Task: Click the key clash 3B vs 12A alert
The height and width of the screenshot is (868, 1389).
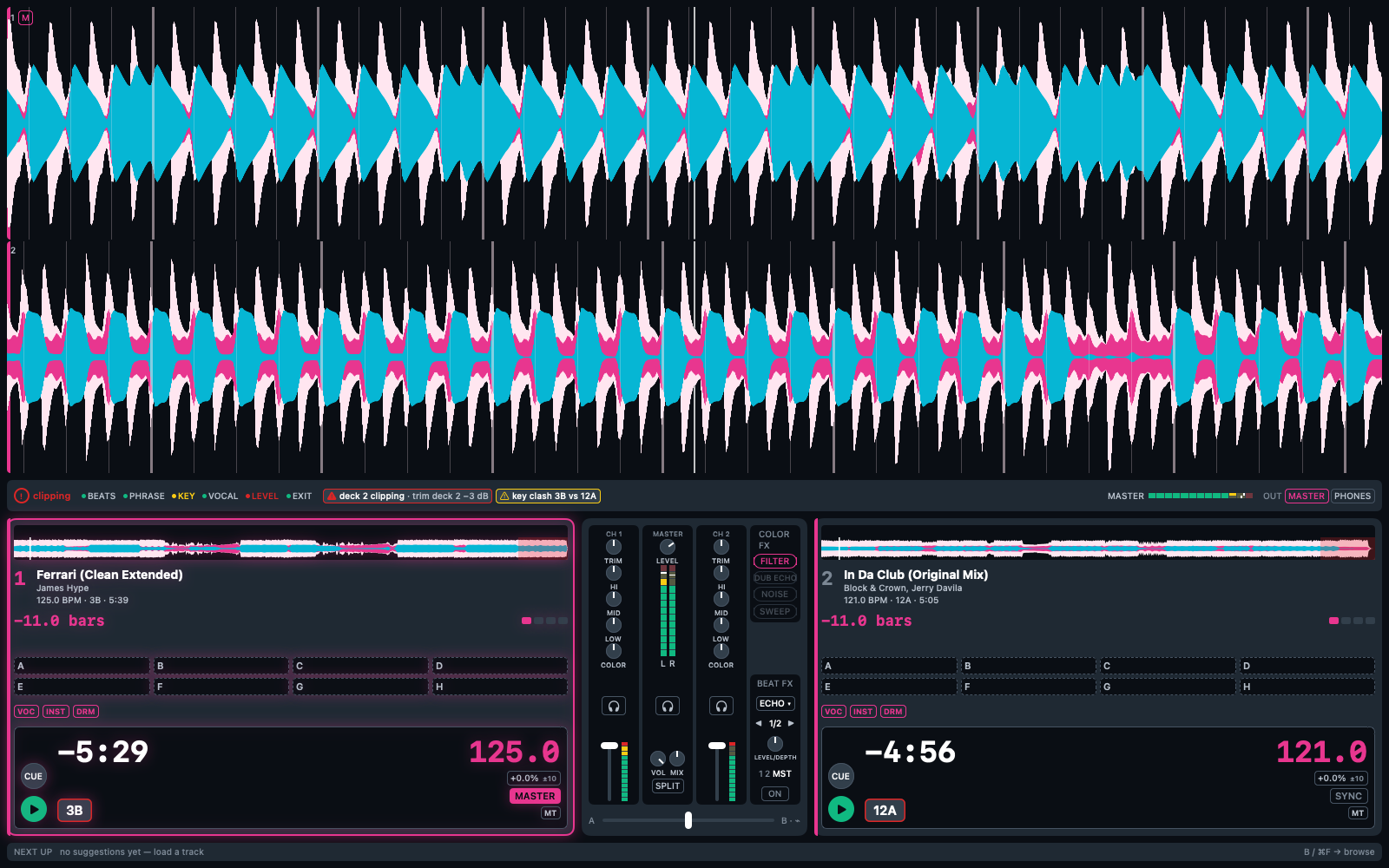Action: 548,496
